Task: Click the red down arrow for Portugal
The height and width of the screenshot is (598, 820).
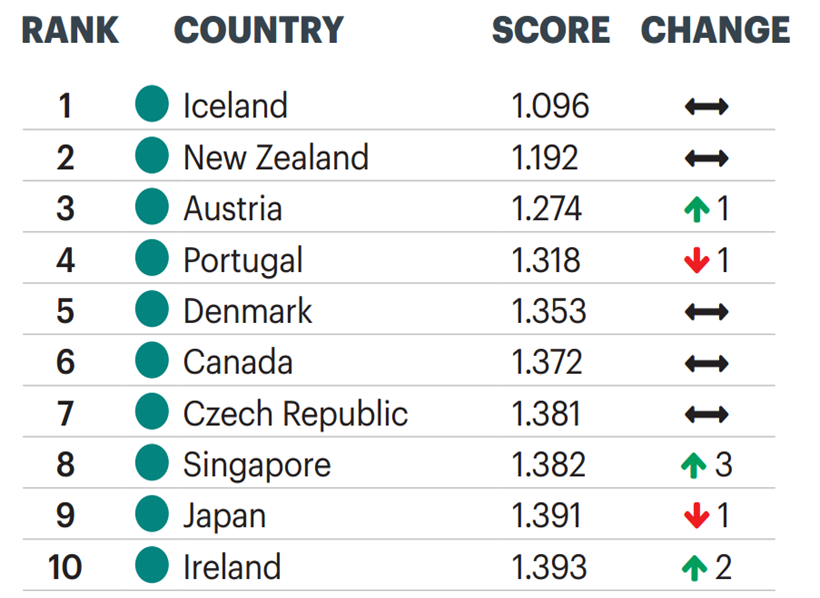Action: (696, 260)
